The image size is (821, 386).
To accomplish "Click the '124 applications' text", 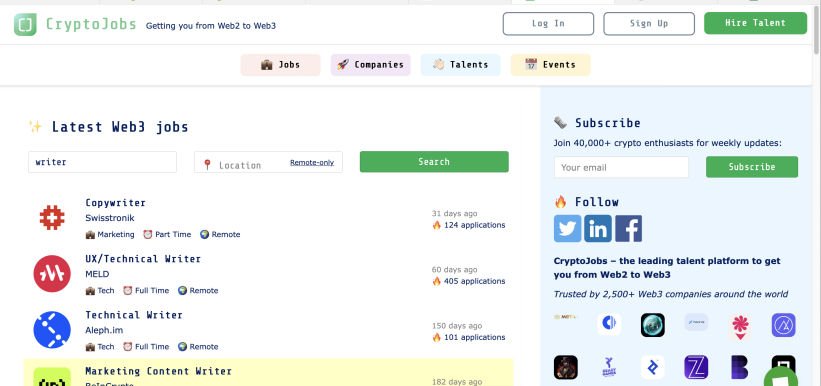I will point(474,225).
